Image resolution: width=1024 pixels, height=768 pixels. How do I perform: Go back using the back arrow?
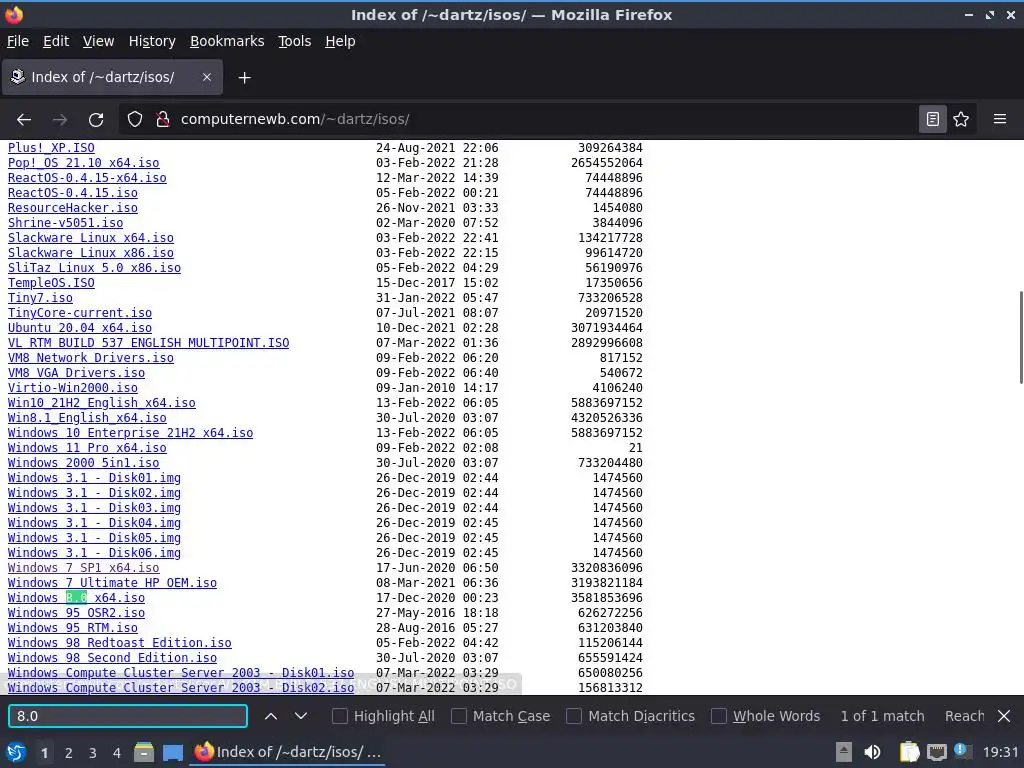coord(24,120)
